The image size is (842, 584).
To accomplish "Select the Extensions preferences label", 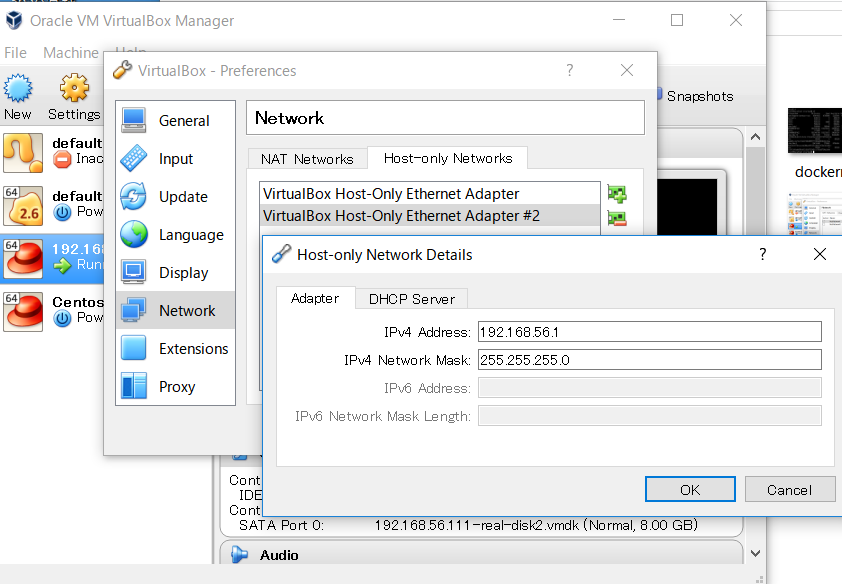I will click(193, 349).
